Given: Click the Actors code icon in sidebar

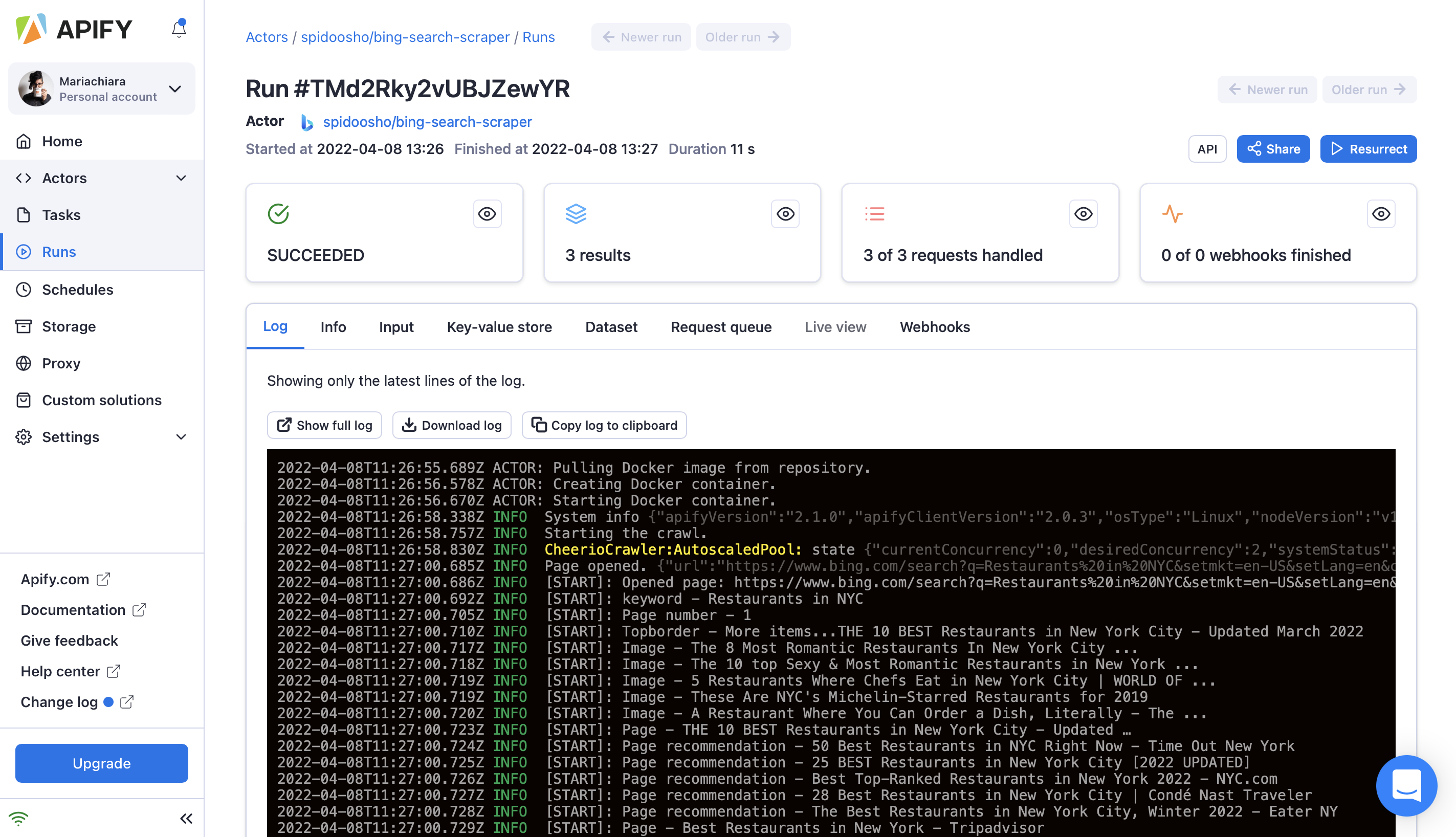Looking at the screenshot, I should (24, 178).
